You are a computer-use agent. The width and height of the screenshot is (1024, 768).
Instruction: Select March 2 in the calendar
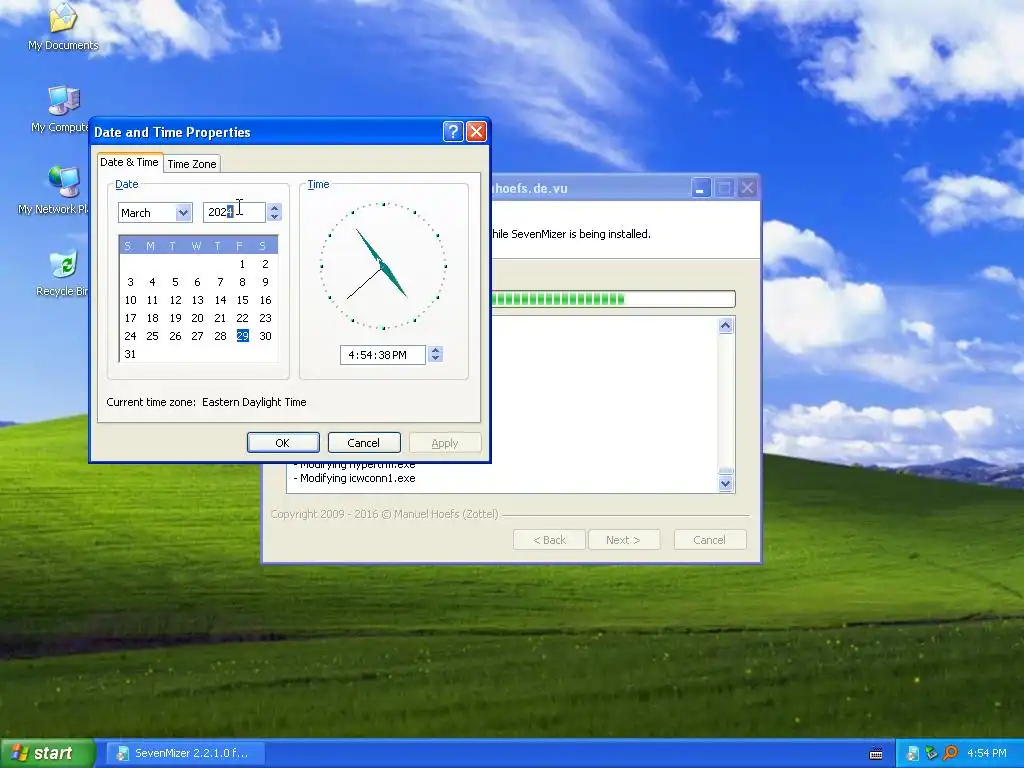(x=265, y=264)
